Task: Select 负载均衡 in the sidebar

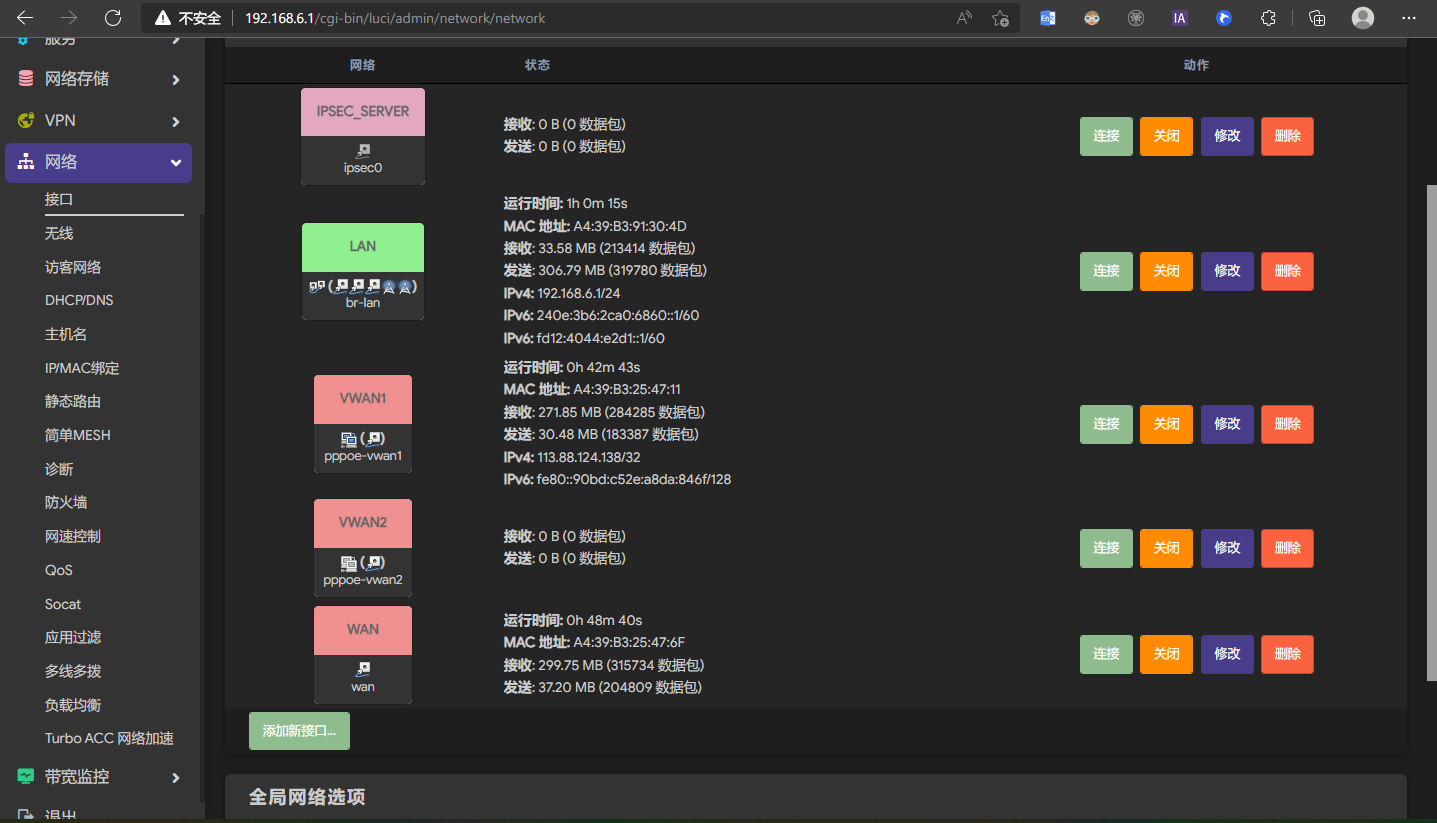Action: coord(73,705)
